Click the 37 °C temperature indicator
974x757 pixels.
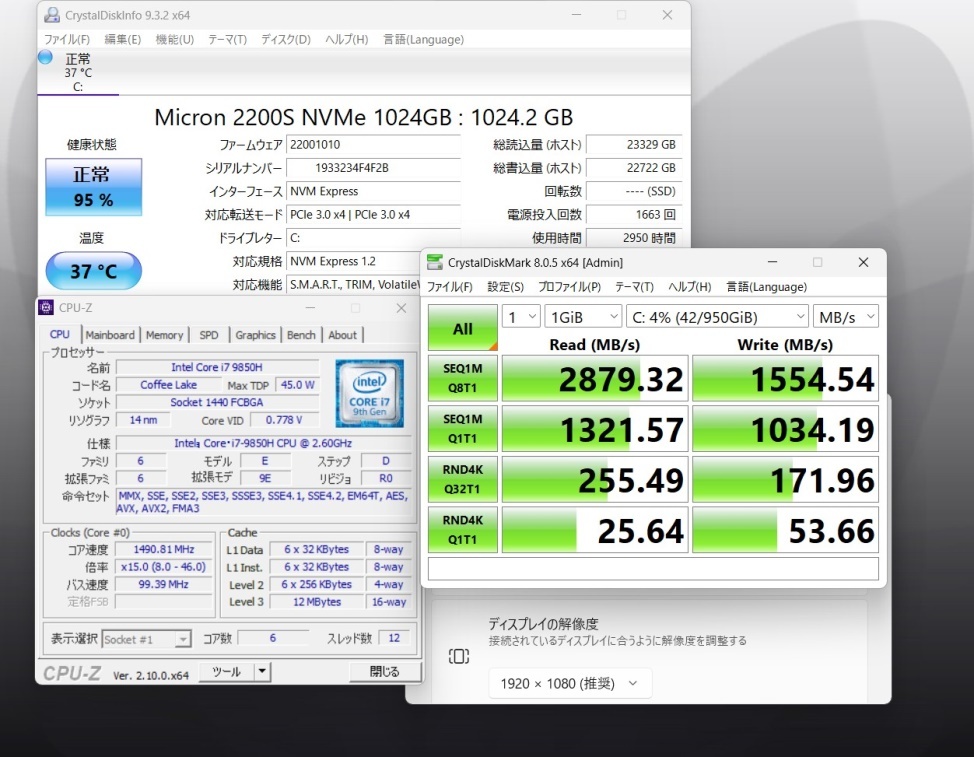coord(93,271)
